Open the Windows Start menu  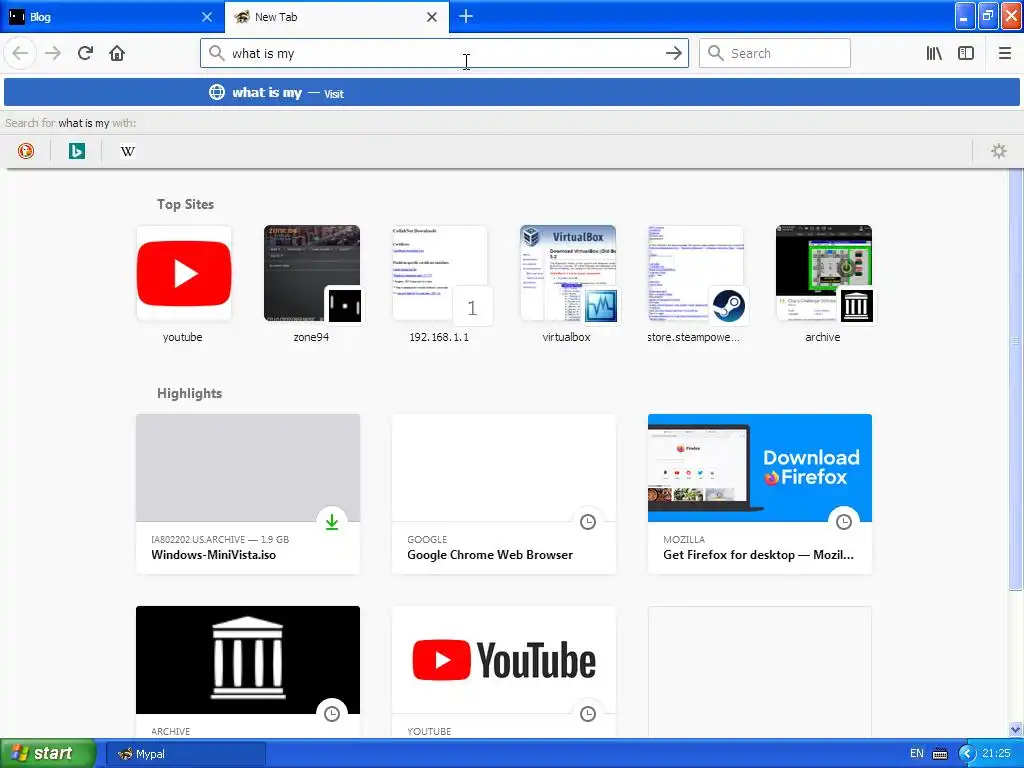(48, 754)
